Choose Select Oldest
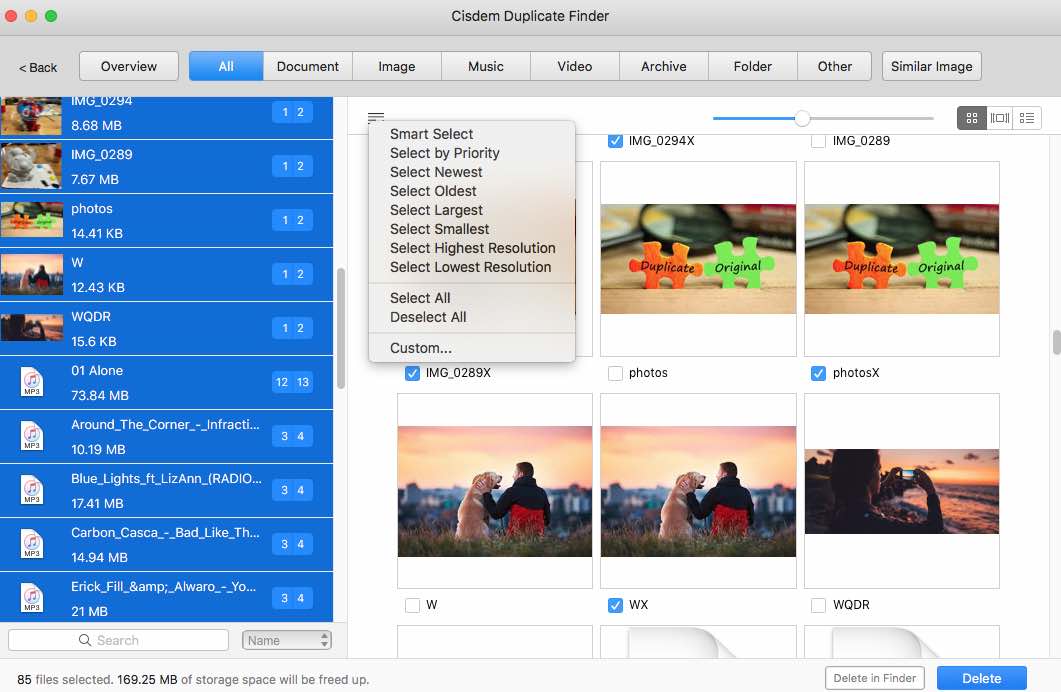Screen dimensions: 1061x692 (472, 191)
